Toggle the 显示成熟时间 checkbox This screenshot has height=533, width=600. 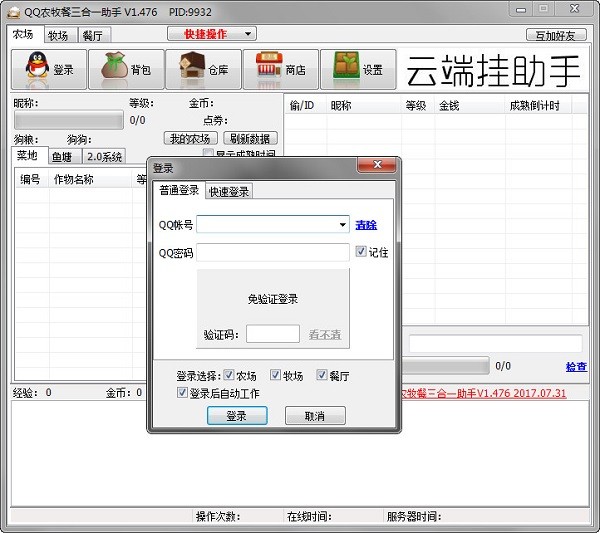coord(208,153)
